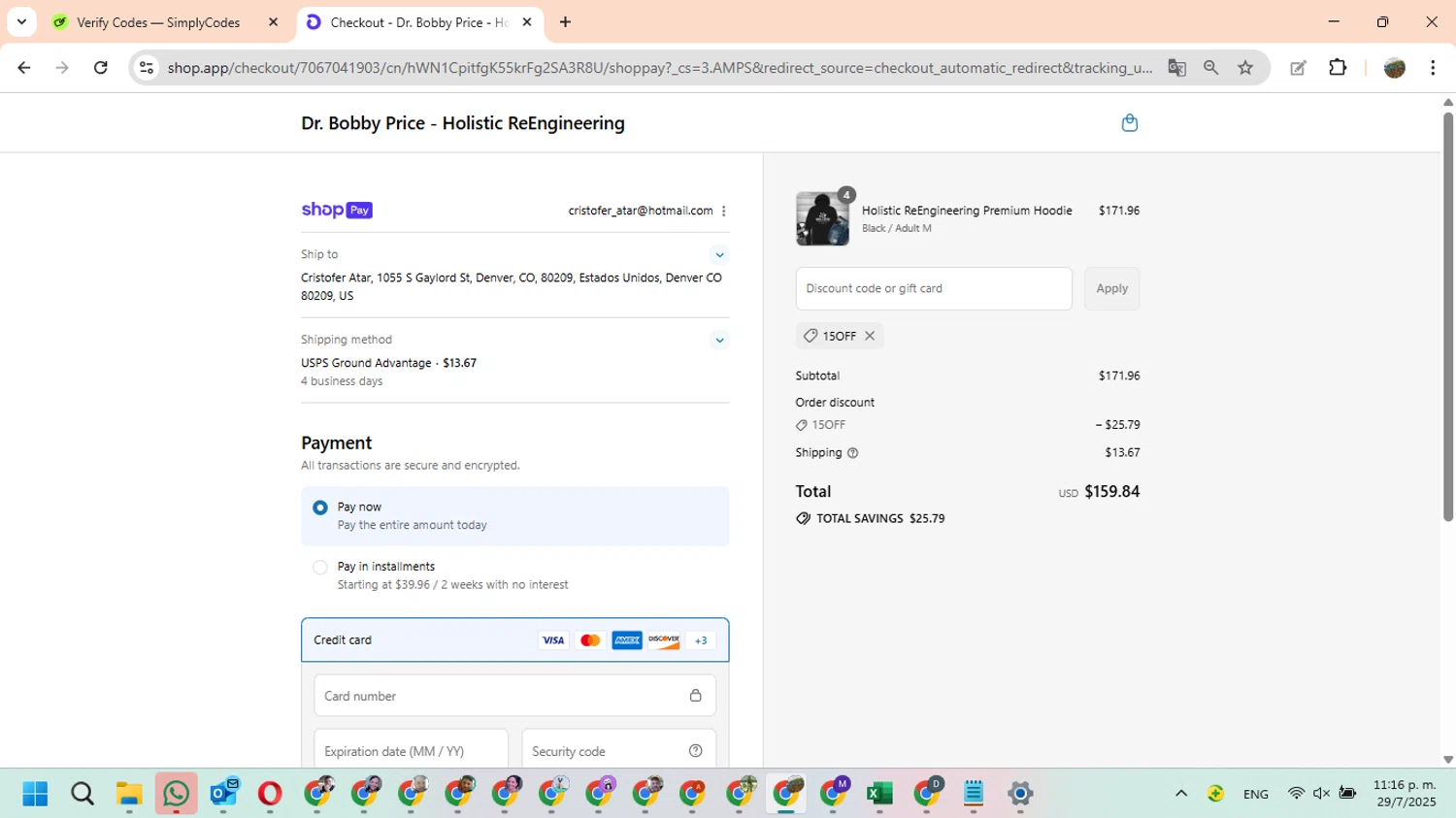Image resolution: width=1456 pixels, height=818 pixels.
Task: Open the tab search dropdown arrow
Action: [x=21, y=21]
